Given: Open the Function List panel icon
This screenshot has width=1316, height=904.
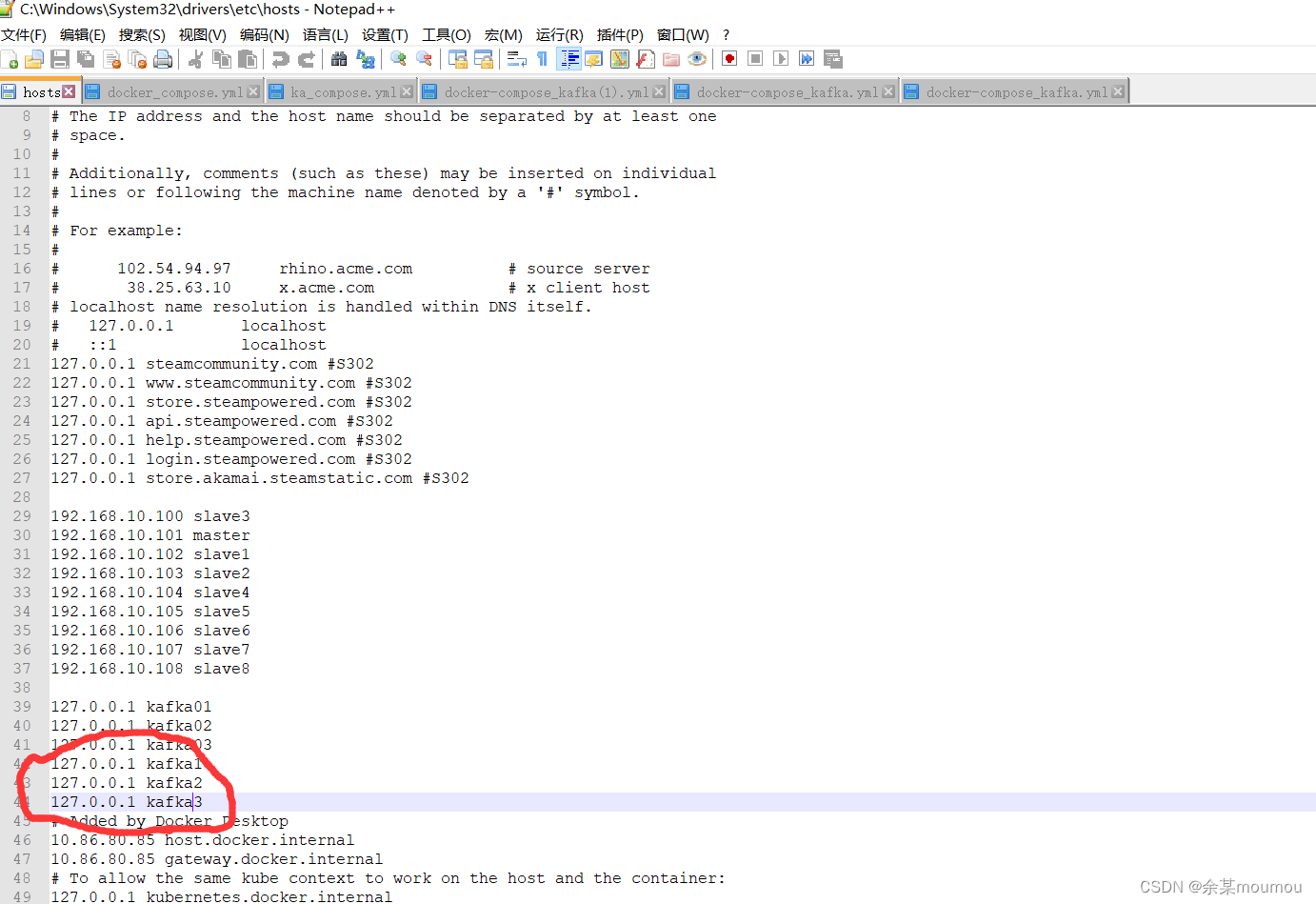Looking at the screenshot, I should [645, 59].
